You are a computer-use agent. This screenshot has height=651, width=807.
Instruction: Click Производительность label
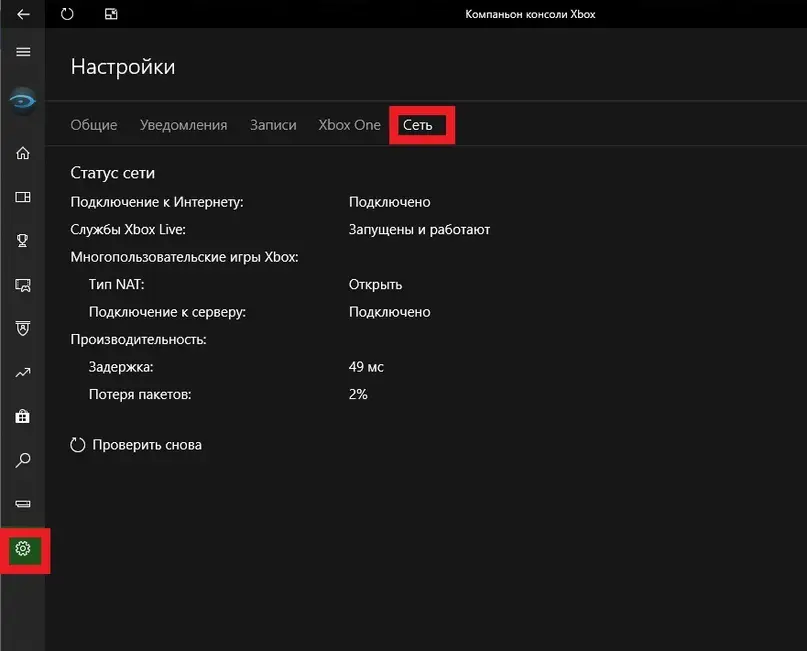pos(138,340)
